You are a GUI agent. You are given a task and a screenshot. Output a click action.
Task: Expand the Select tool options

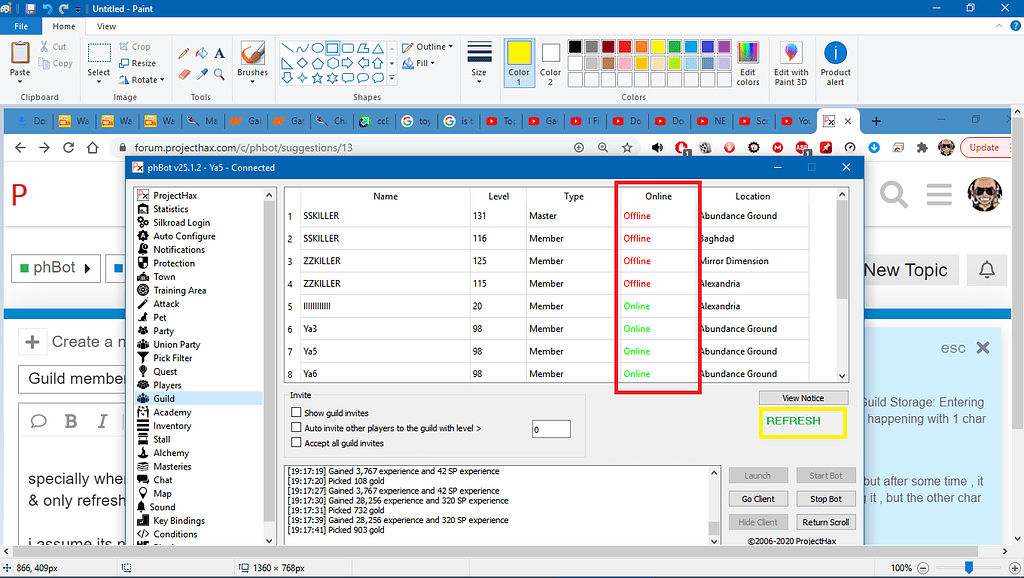point(99,82)
